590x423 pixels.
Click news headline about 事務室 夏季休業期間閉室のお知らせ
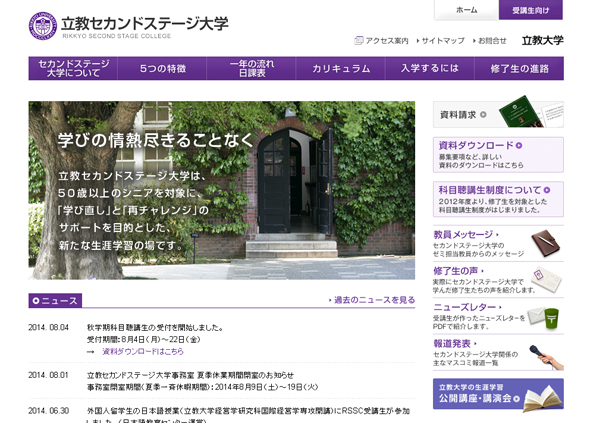[x=190, y=375]
